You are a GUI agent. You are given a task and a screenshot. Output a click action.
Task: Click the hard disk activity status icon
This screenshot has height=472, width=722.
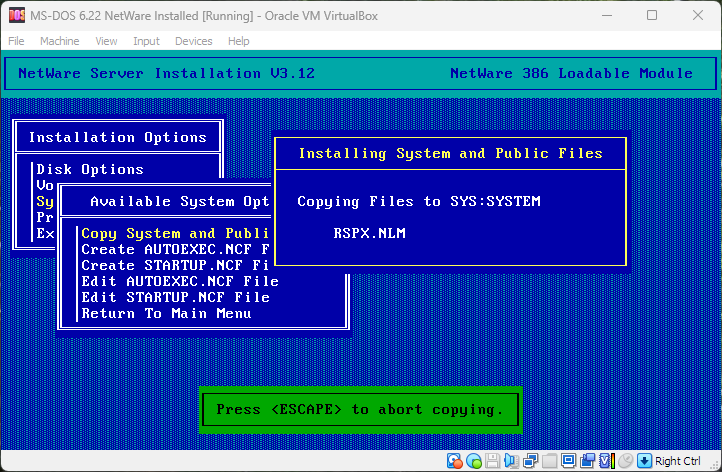pos(455,461)
